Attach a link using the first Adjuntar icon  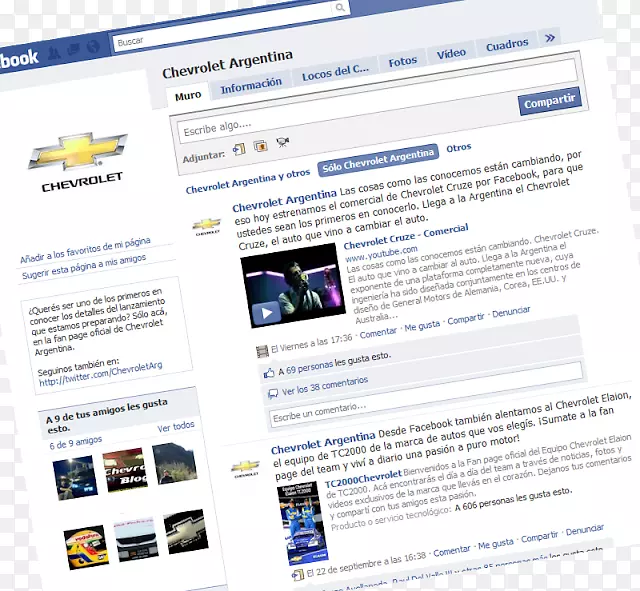(x=239, y=149)
